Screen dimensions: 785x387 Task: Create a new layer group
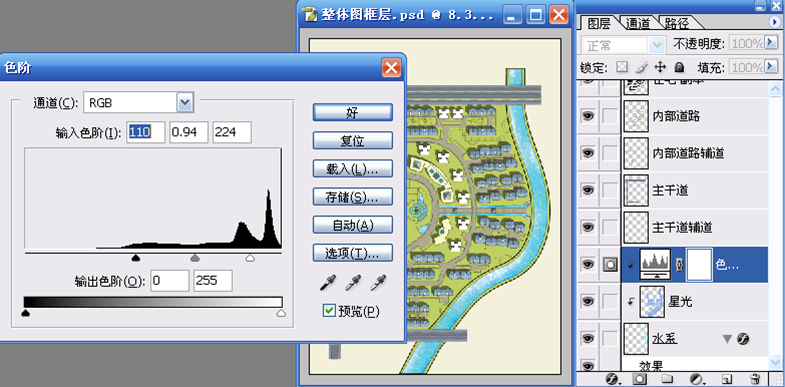[667, 379]
